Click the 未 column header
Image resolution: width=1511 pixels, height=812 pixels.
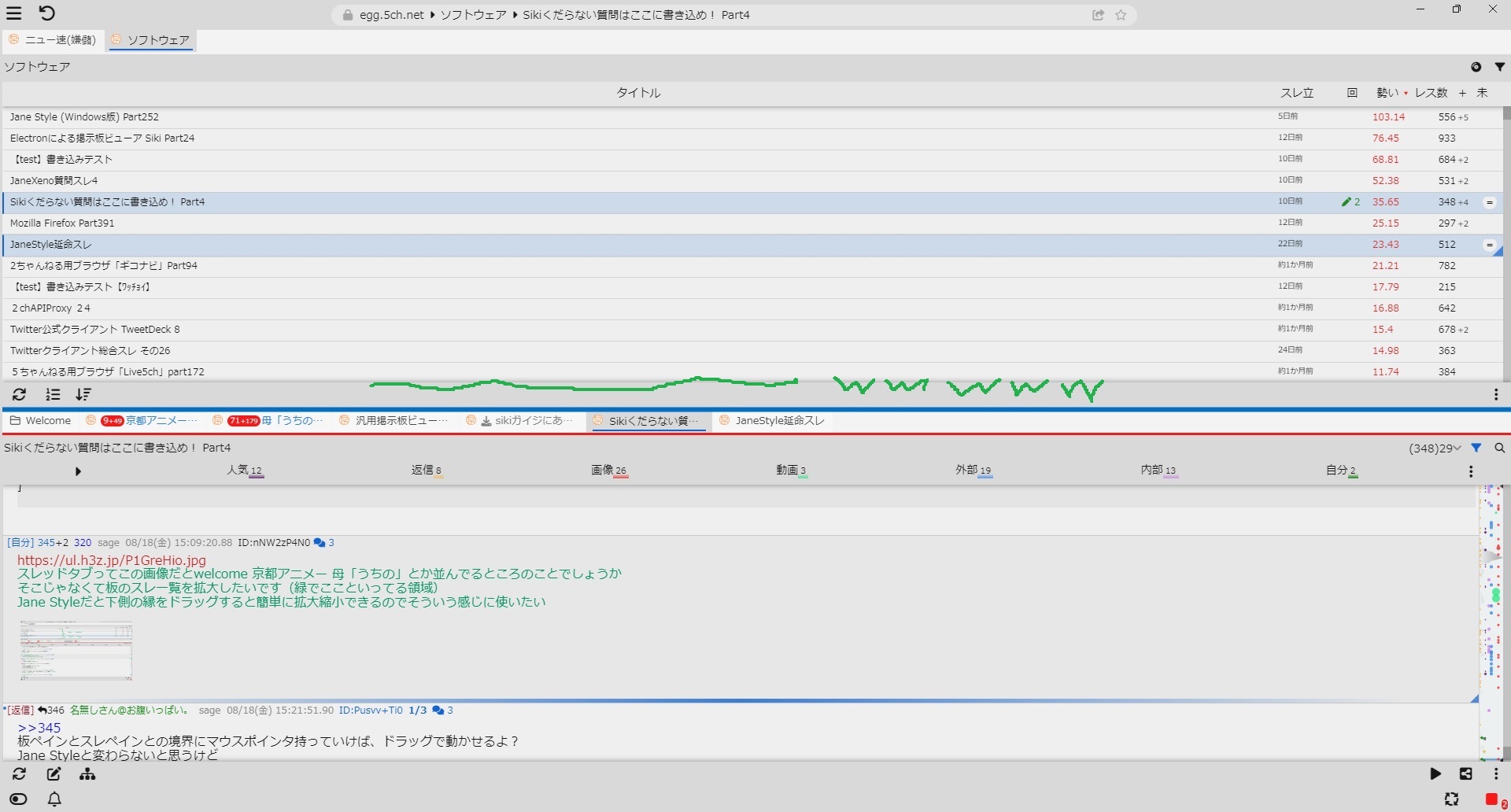point(1482,93)
